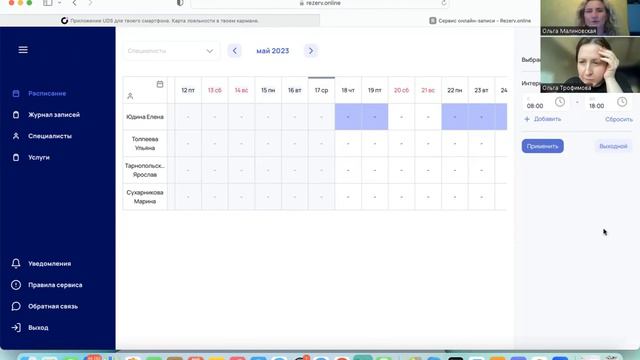Select specialist Юдина Елена row
The width and height of the screenshot is (640, 360).
145,117
